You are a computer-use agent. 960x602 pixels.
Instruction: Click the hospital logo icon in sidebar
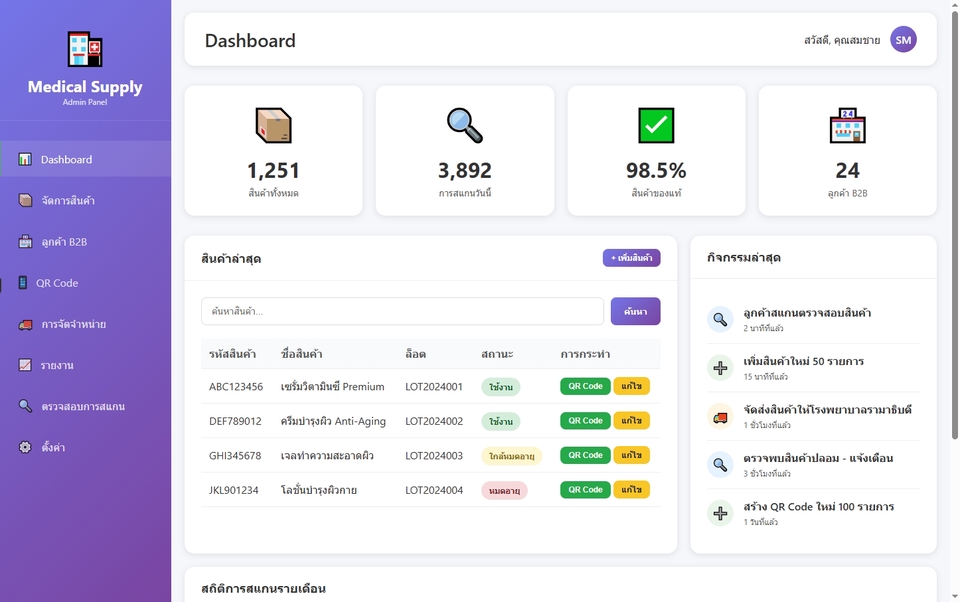(85, 49)
